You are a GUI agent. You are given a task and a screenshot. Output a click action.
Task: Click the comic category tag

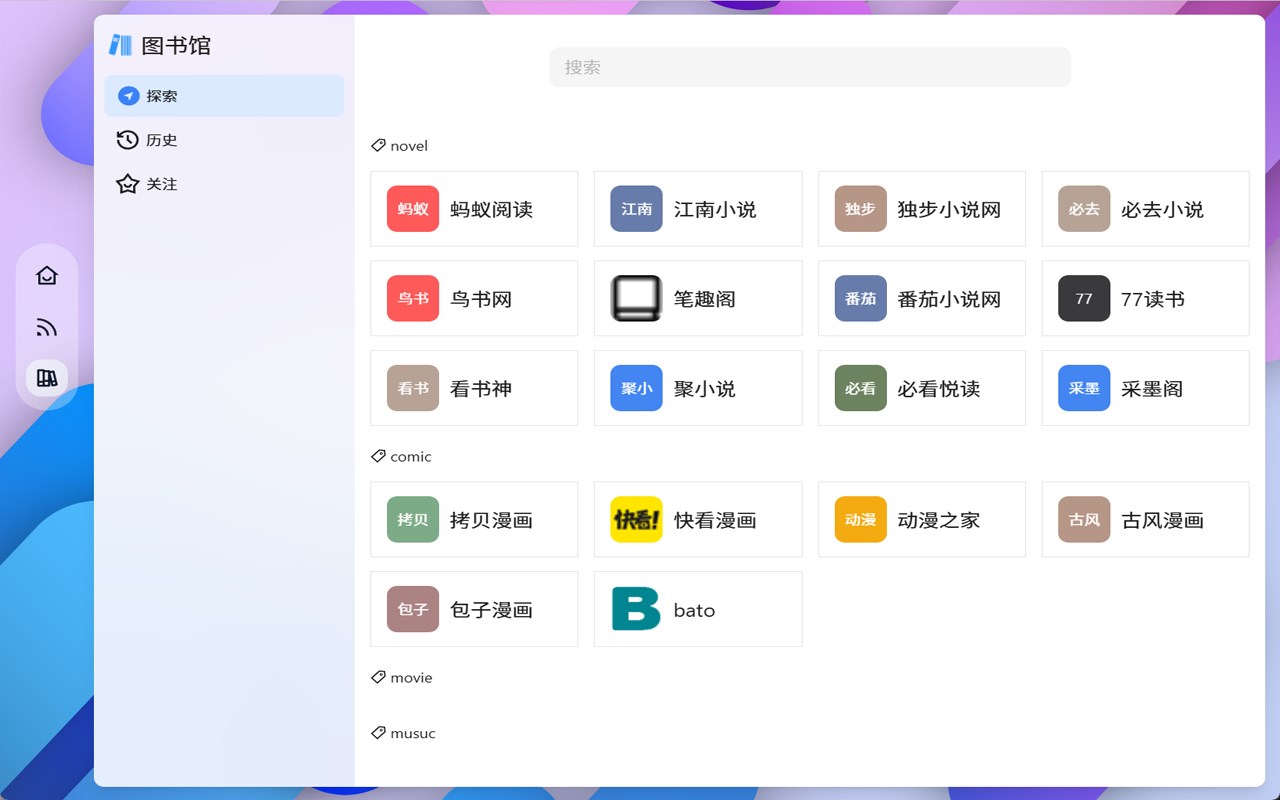click(401, 457)
